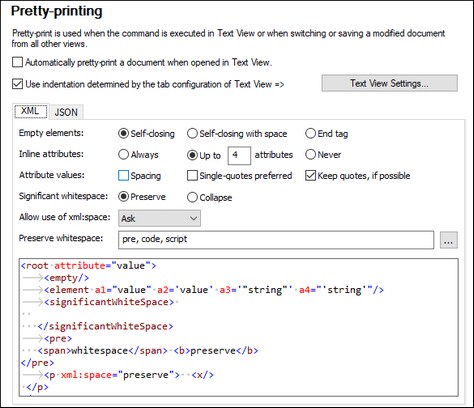Click the Attribute values label
The width and height of the screenshot is (474, 408).
pos(52,175)
